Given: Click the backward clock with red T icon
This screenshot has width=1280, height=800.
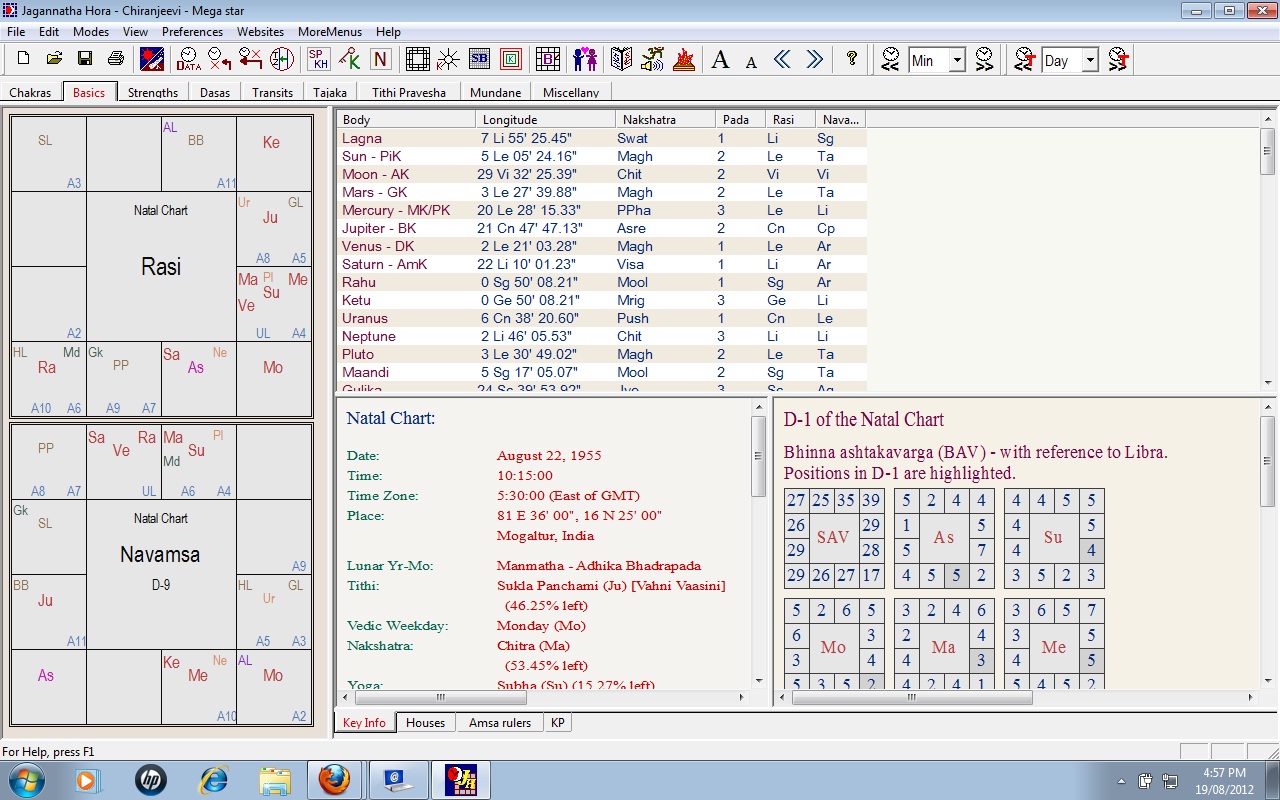Looking at the screenshot, I should click(1024, 59).
